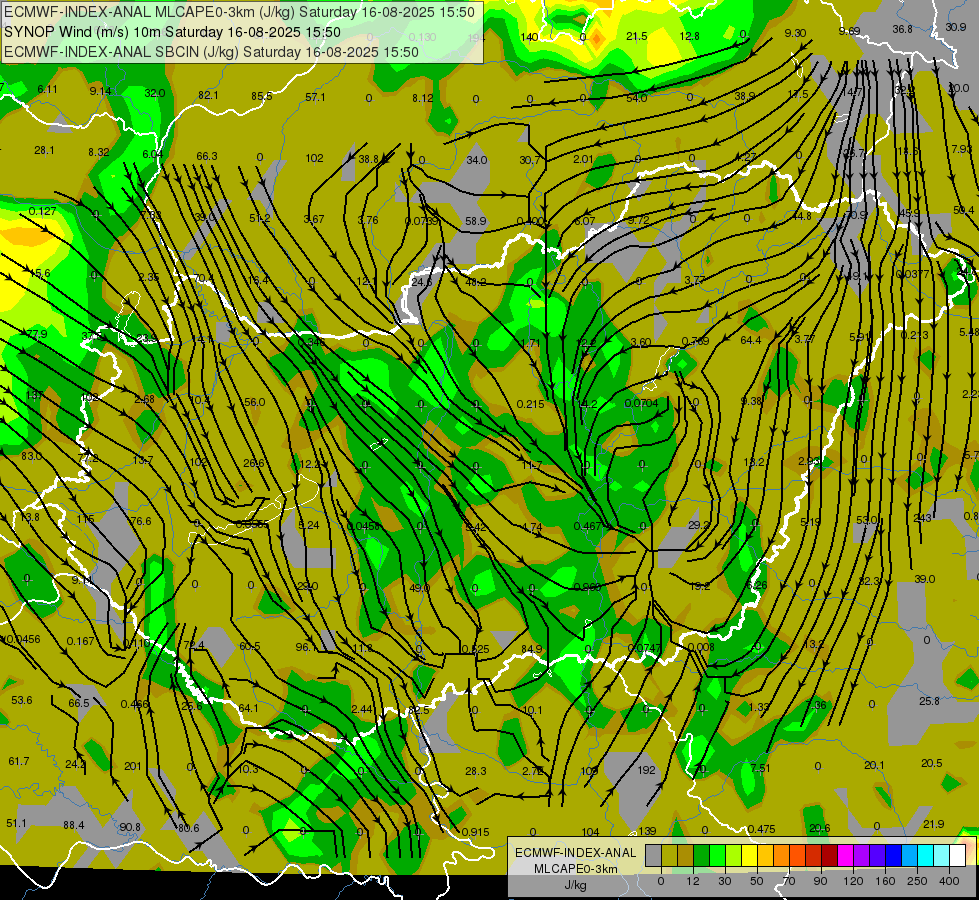The width and height of the screenshot is (979, 900).
Task: Click the bright green legend swatch
Action: pyautogui.click(x=717, y=855)
